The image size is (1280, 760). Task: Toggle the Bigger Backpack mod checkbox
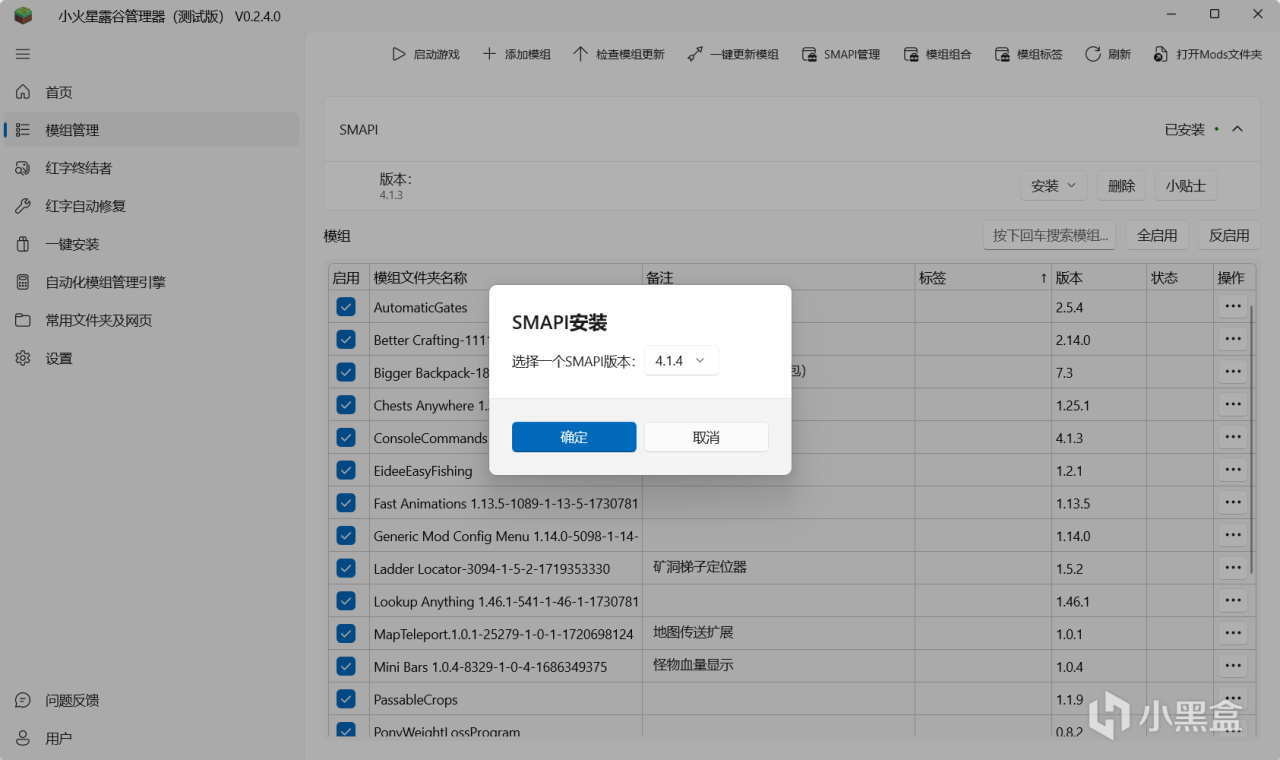(x=346, y=372)
